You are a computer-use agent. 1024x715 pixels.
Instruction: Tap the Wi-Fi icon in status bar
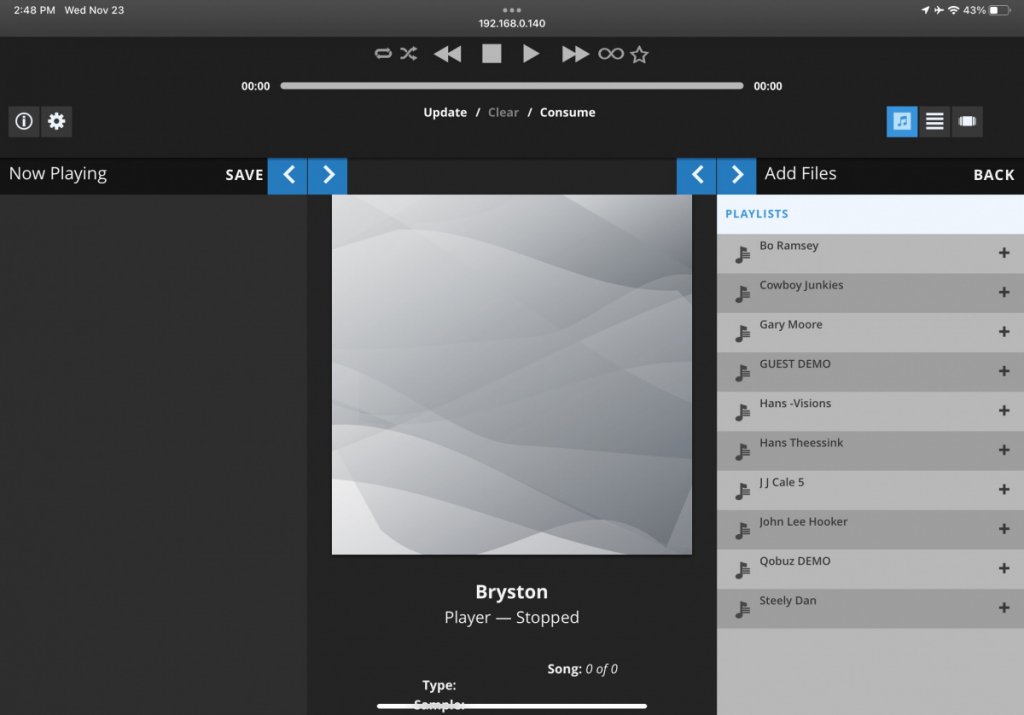[x=953, y=10]
